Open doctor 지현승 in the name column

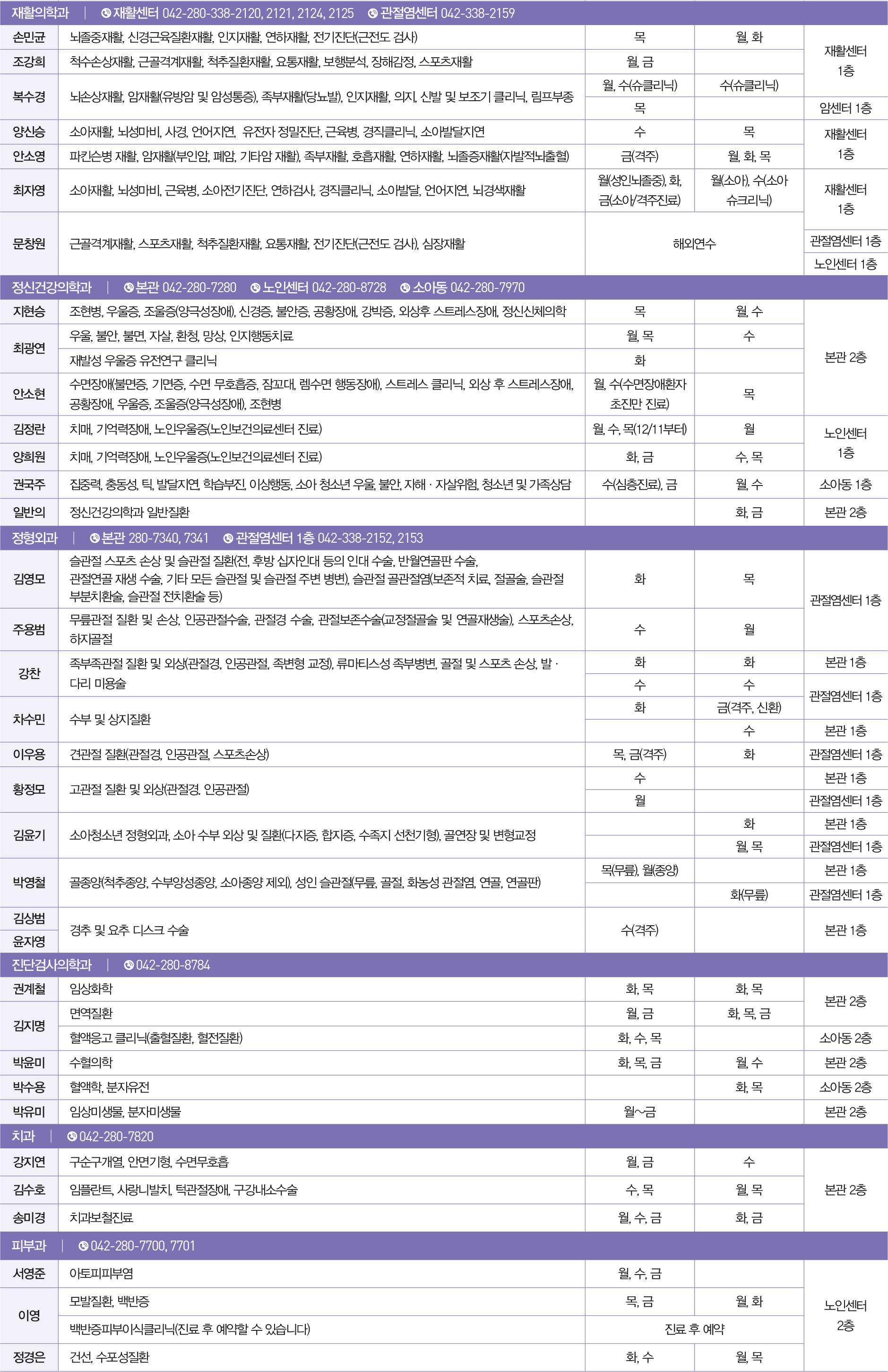coord(29,312)
